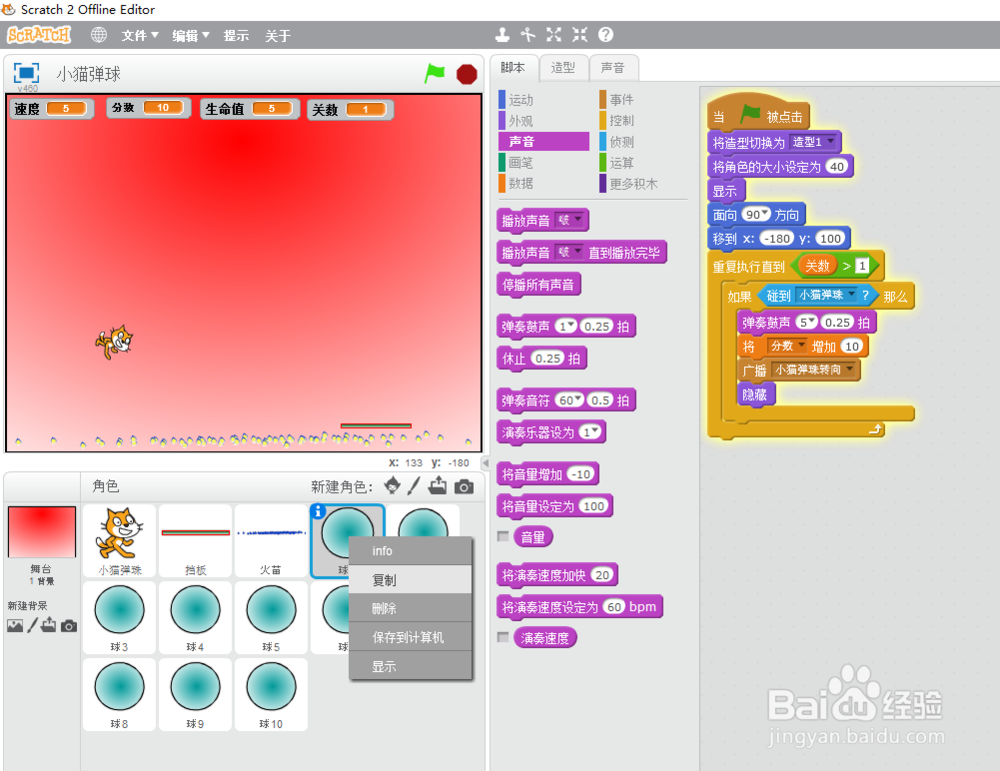Toggle full screen stage mode icon

(x=26, y=73)
